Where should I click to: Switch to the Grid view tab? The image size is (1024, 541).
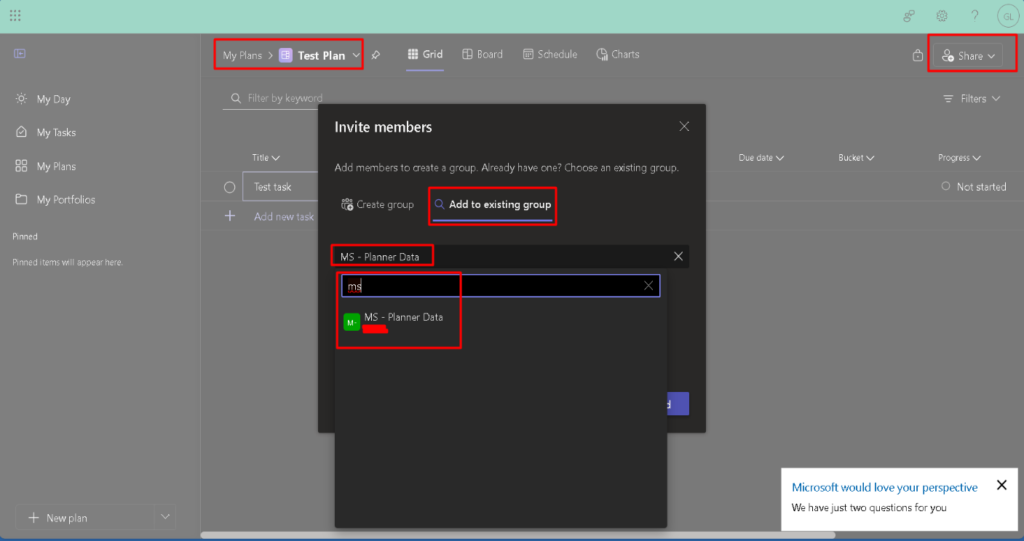click(425, 55)
